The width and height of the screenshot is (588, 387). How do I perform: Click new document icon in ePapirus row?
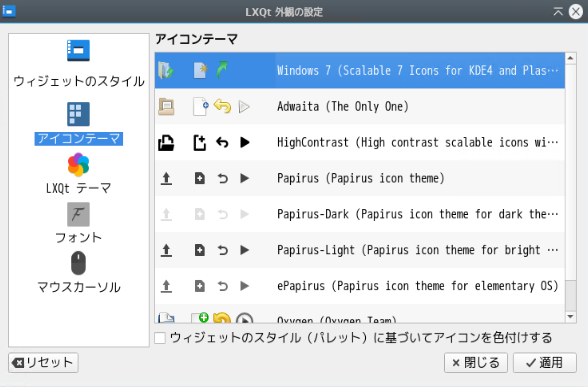(200, 286)
